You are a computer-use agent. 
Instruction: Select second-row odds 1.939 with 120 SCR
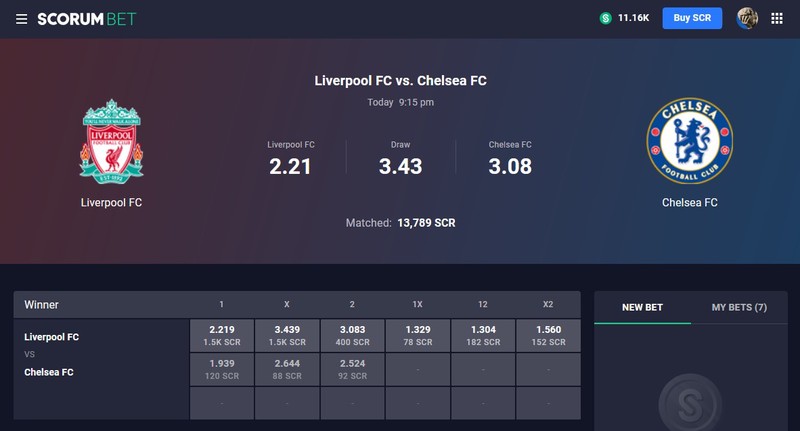point(222,369)
